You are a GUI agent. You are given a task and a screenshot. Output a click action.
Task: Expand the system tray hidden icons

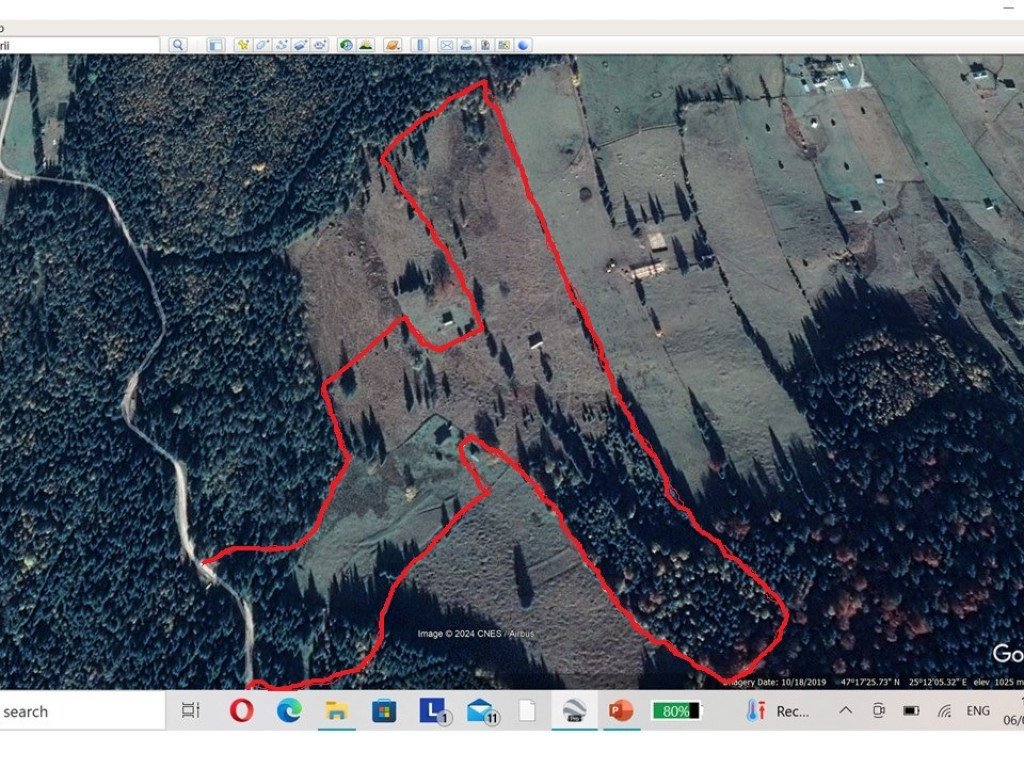coord(845,711)
